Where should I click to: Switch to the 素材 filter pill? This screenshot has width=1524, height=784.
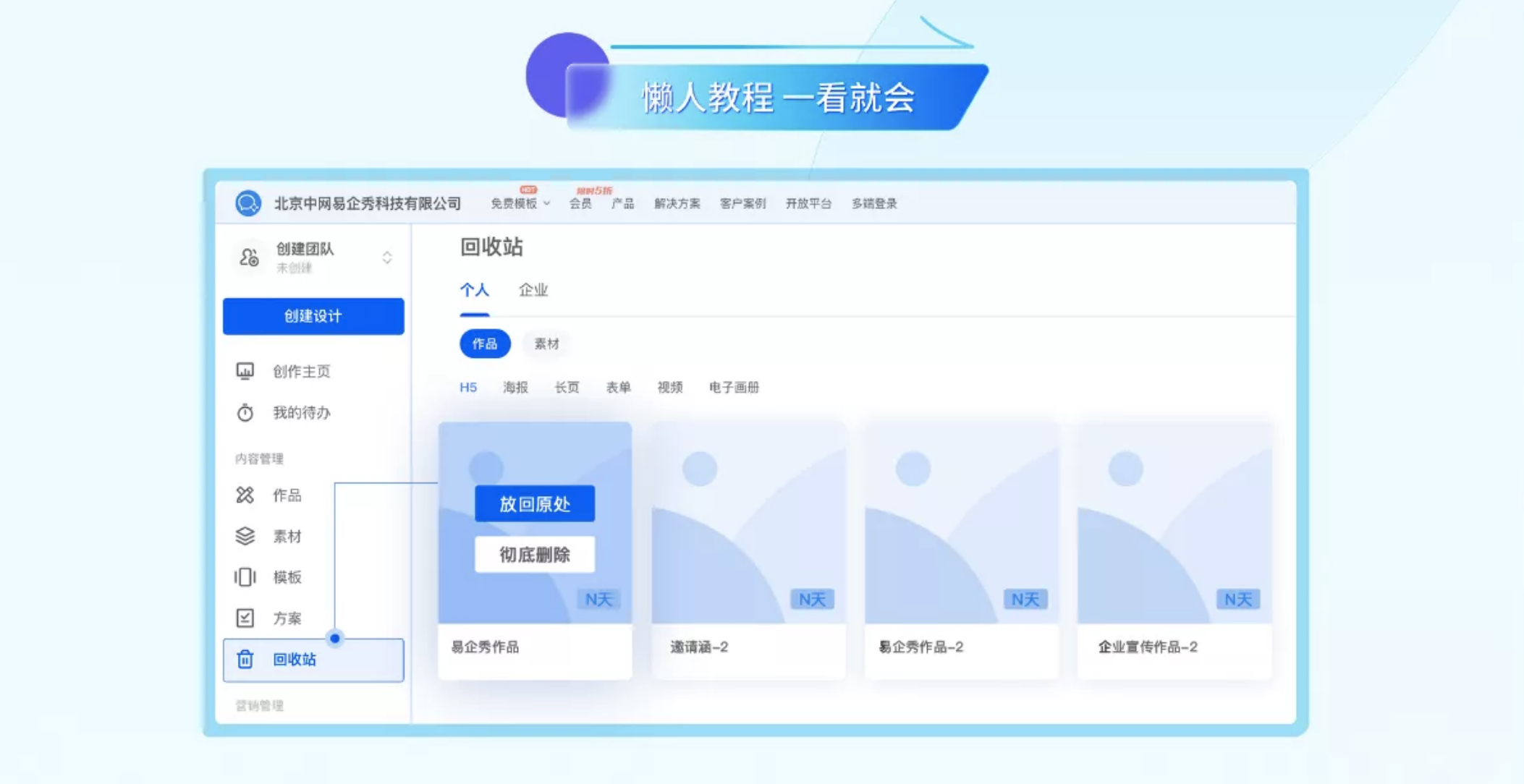546,344
